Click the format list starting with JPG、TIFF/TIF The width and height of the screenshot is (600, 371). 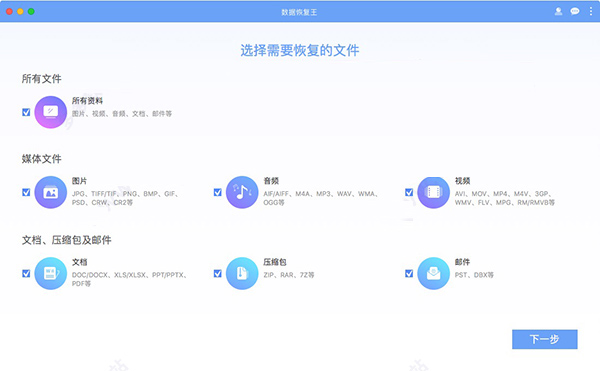click(x=126, y=198)
